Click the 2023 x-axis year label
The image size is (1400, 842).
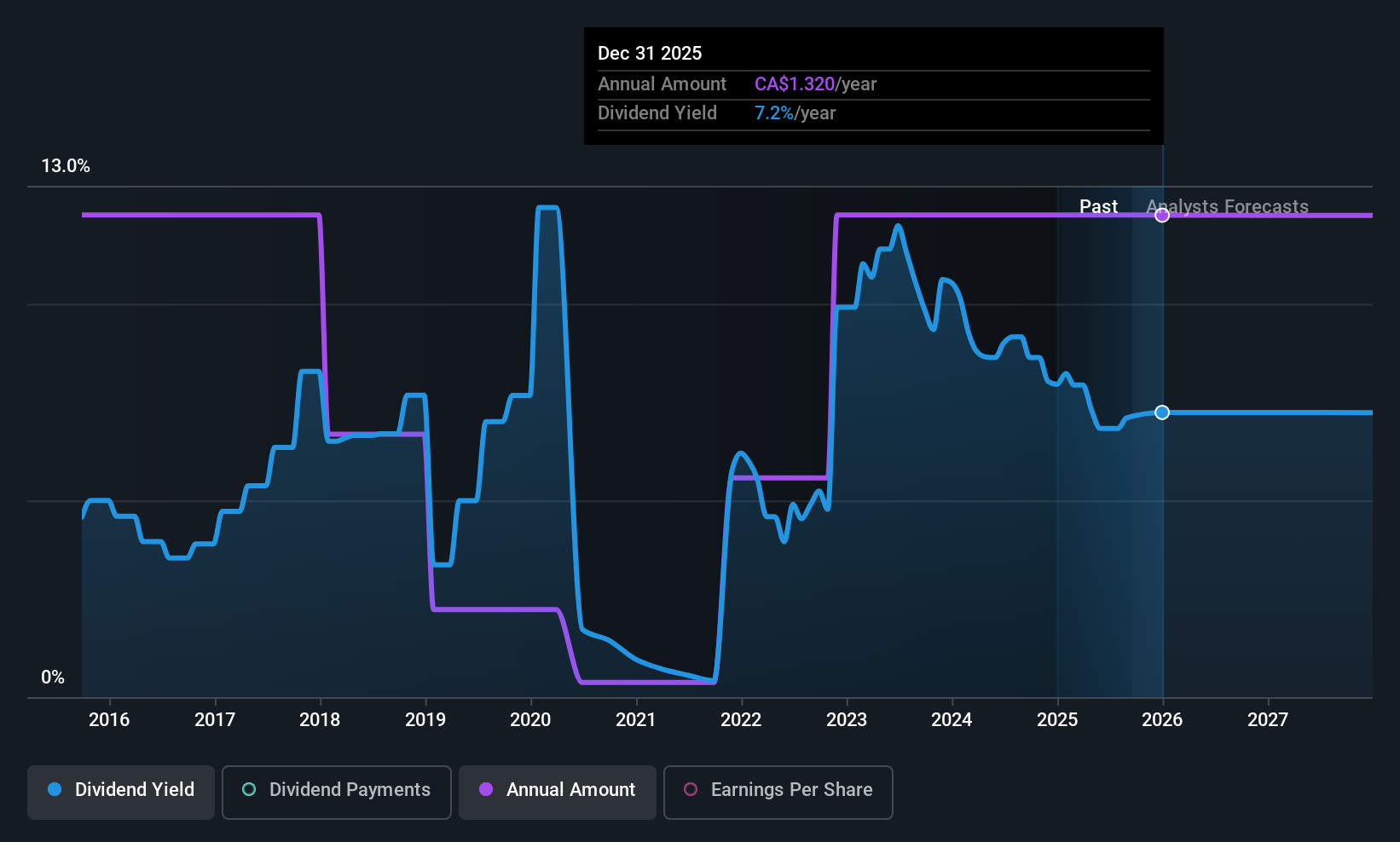click(847, 720)
